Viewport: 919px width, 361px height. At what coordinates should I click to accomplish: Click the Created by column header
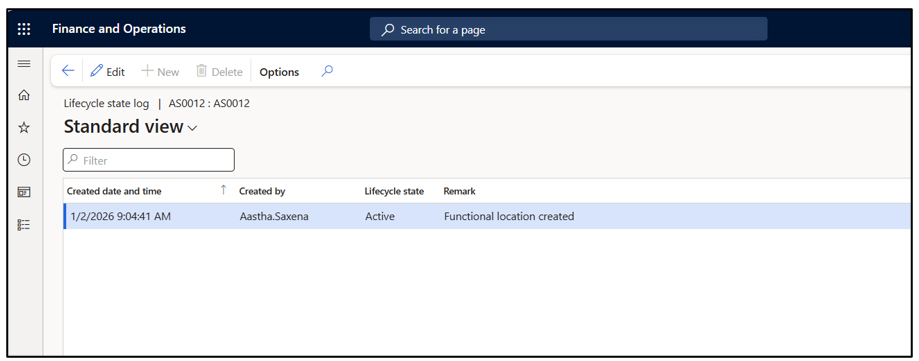coord(262,191)
